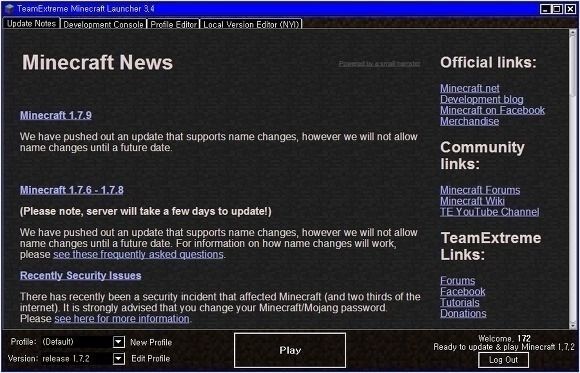
Task: Click the news panel vertical scrollbar
Action: [574, 178]
